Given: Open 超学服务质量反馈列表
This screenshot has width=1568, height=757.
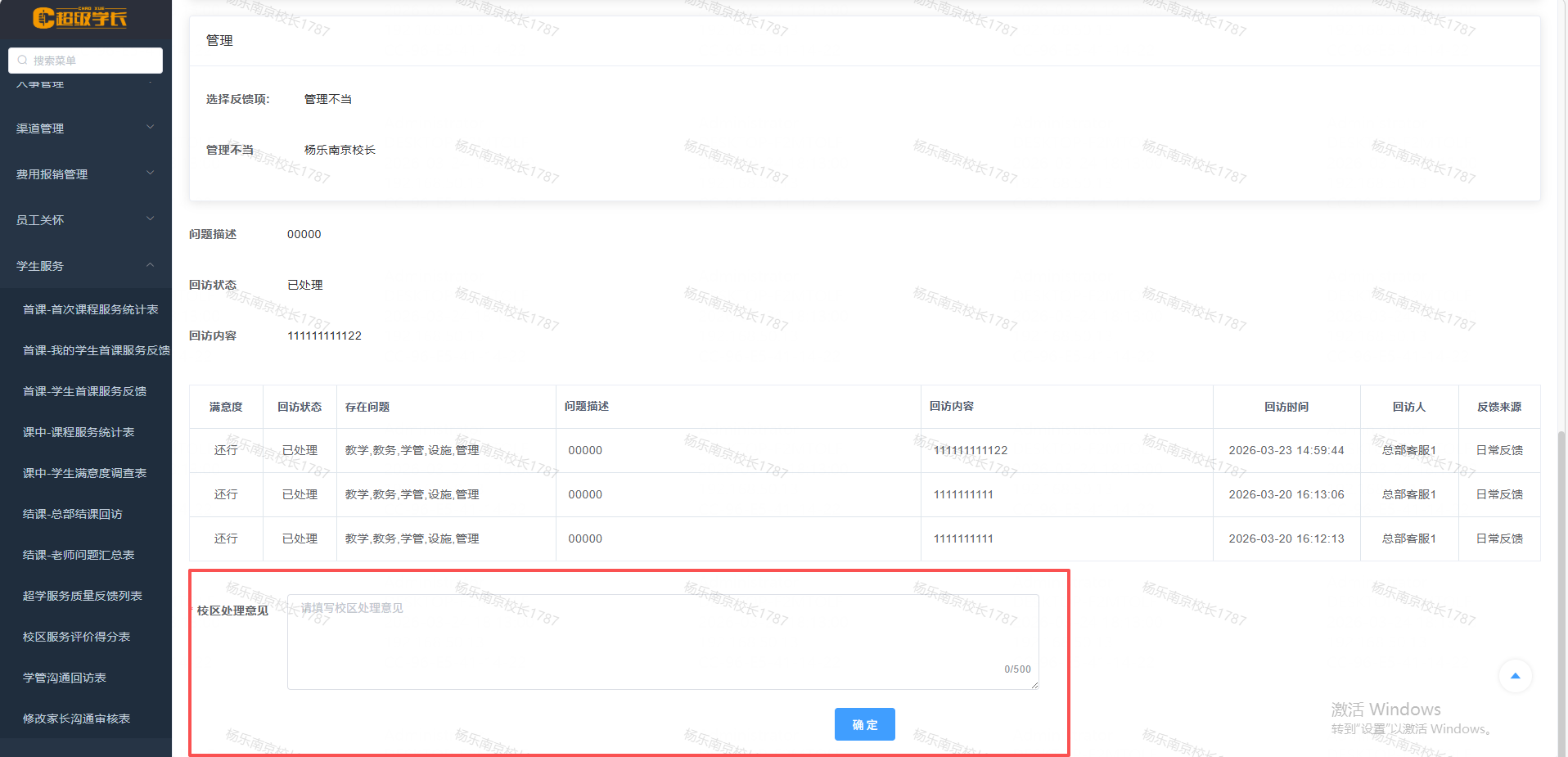Looking at the screenshot, I should point(83,596).
